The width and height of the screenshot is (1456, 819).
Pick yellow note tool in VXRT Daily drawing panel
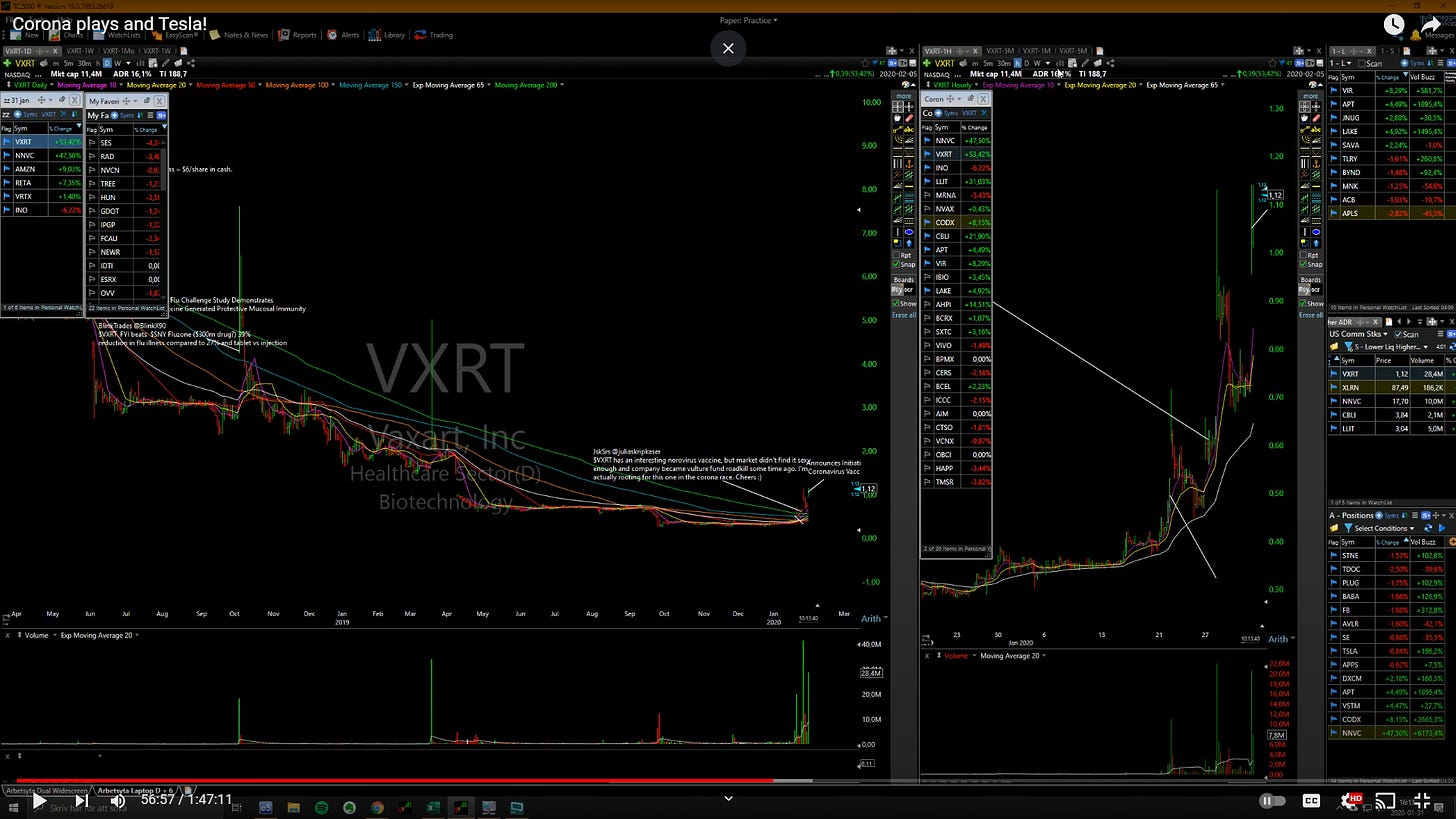(x=897, y=243)
